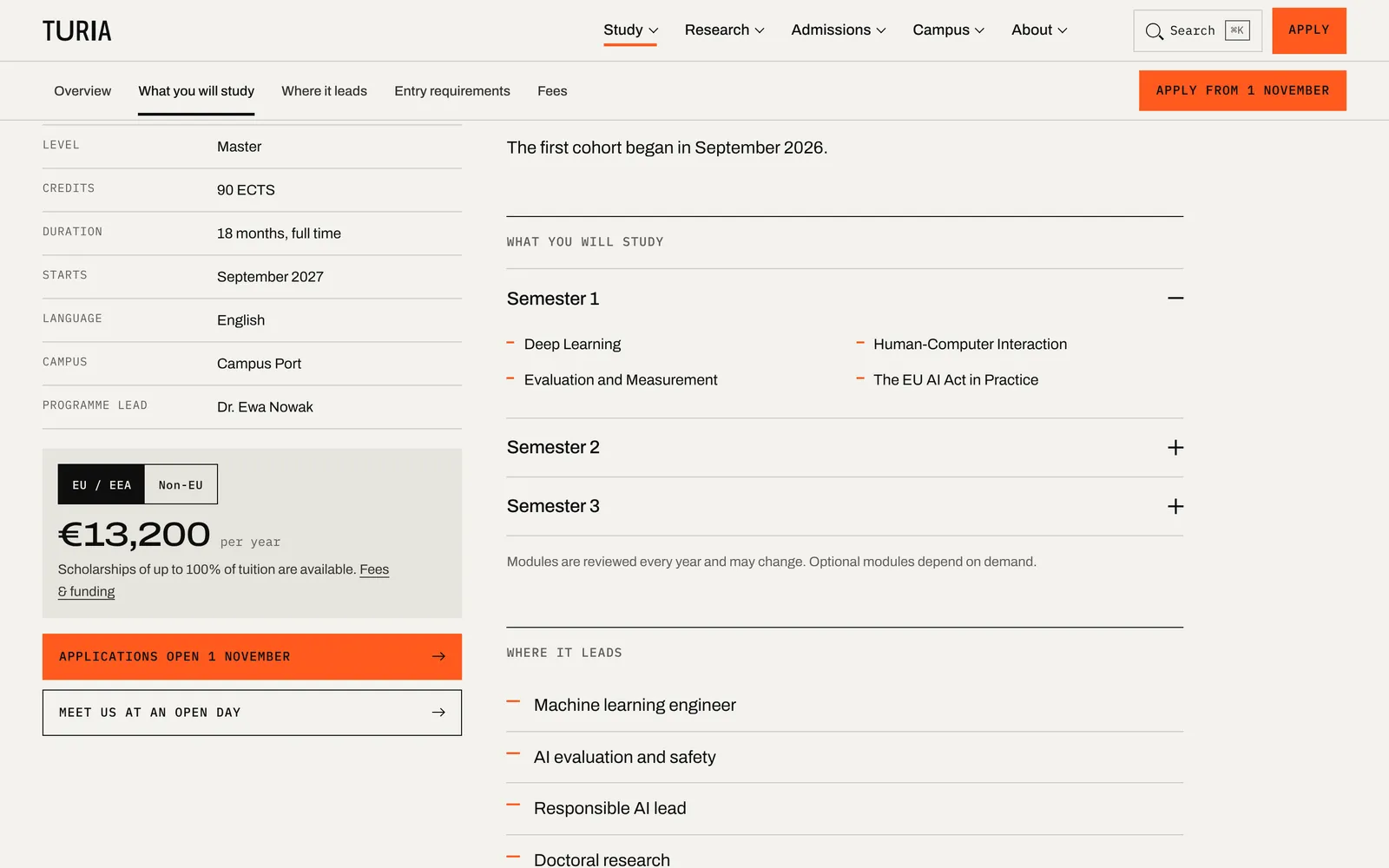Click arrow on Applications Open button
The height and width of the screenshot is (868, 1389).
pyautogui.click(x=438, y=656)
